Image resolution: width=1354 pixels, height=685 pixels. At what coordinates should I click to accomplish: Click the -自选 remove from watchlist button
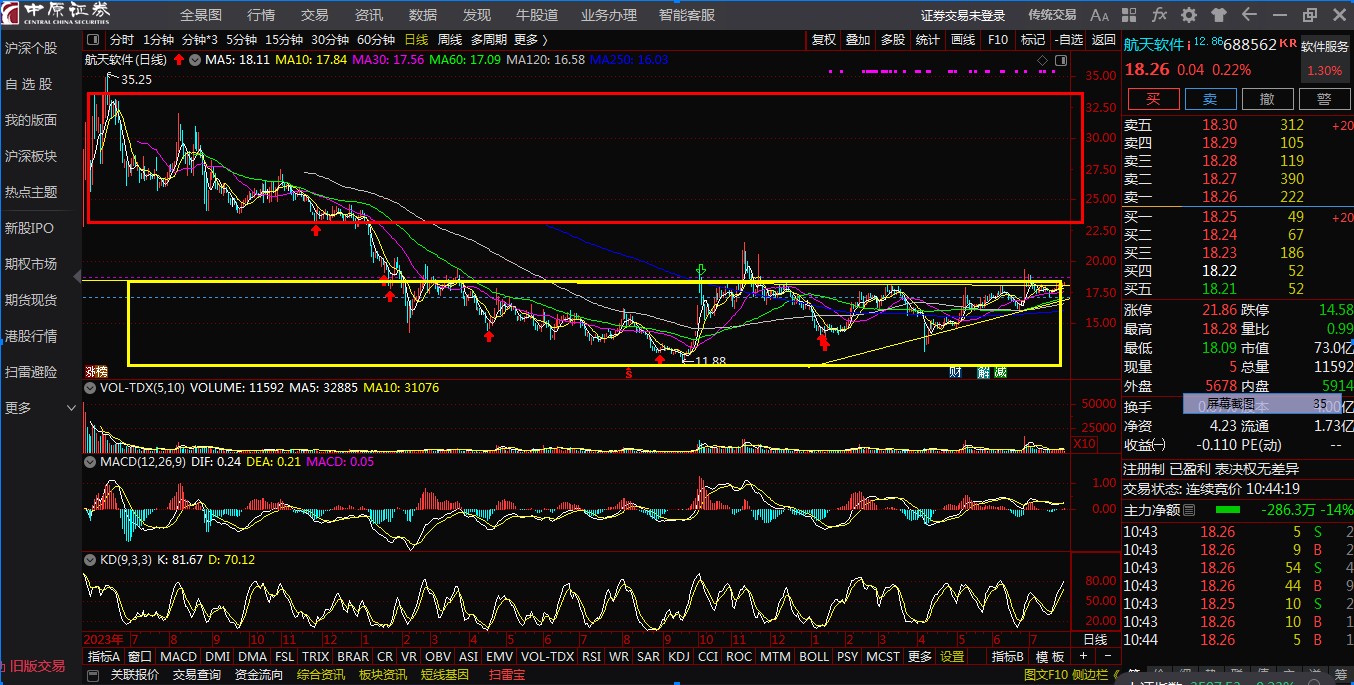pyautogui.click(x=1068, y=40)
